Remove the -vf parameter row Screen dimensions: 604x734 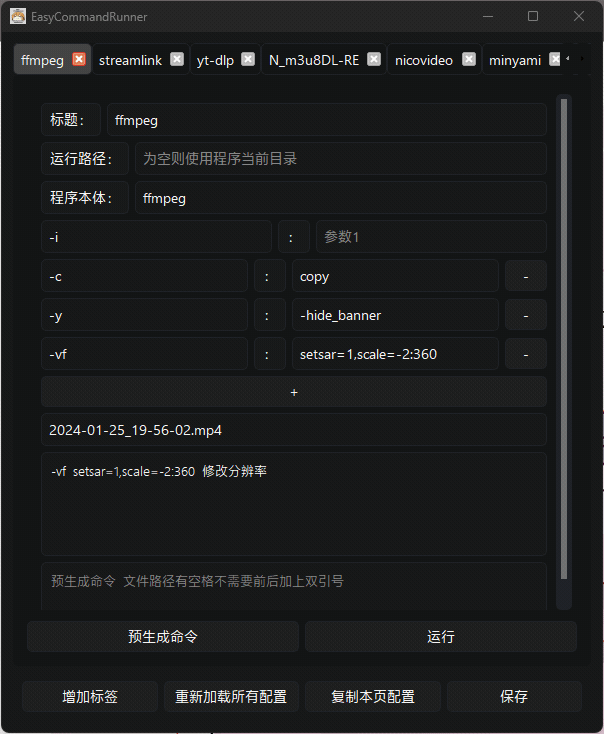point(526,354)
